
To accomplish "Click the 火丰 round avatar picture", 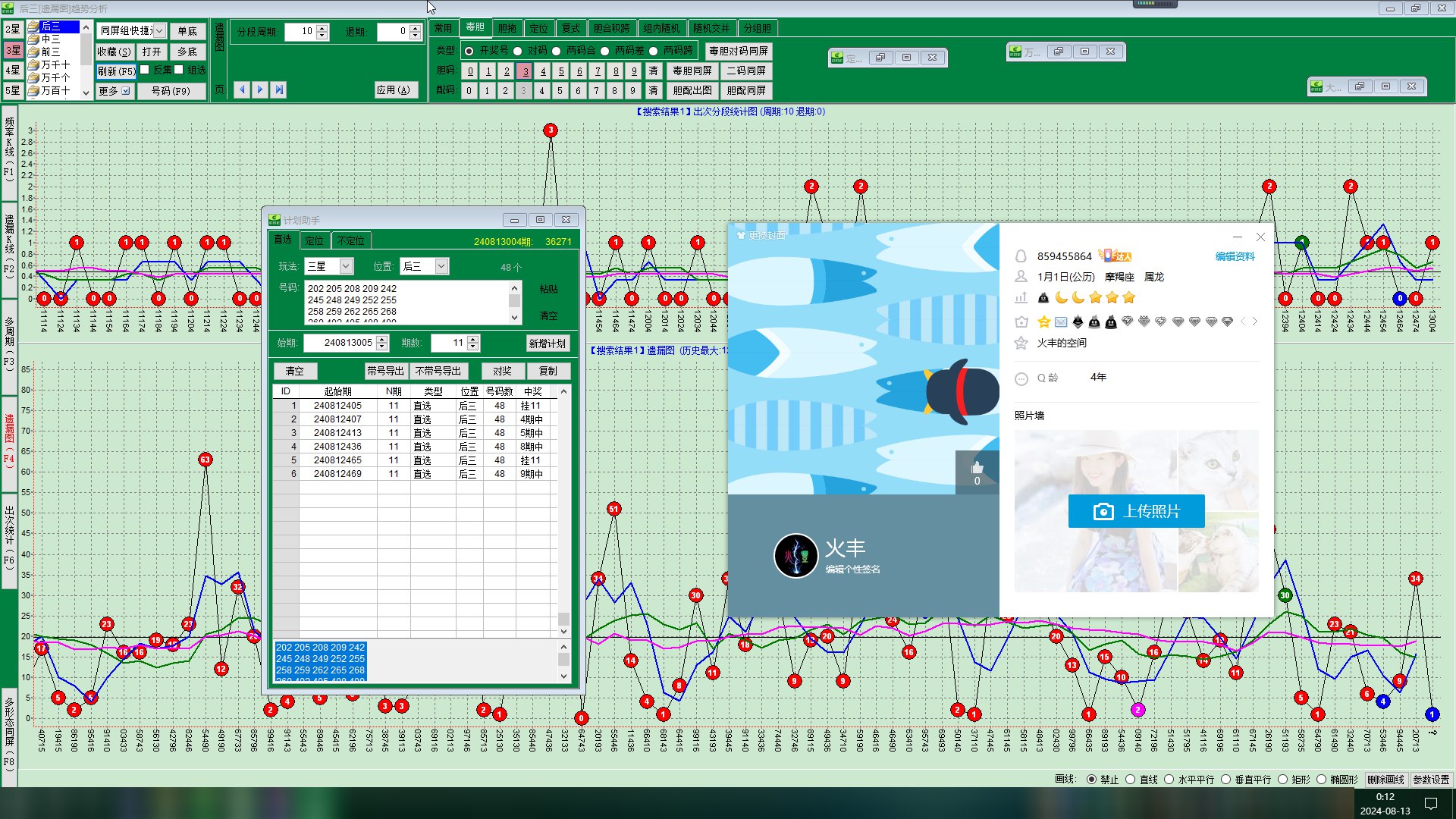I will (795, 556).
